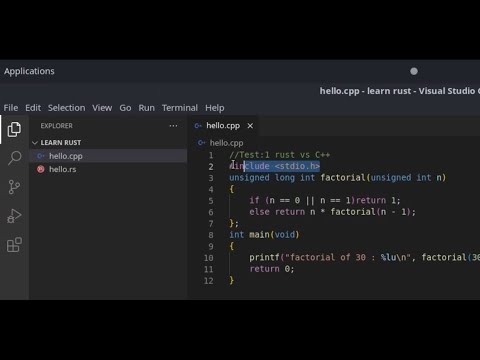Click the hello.cpp breadcrumb path
480x360 pixels.
226,143
